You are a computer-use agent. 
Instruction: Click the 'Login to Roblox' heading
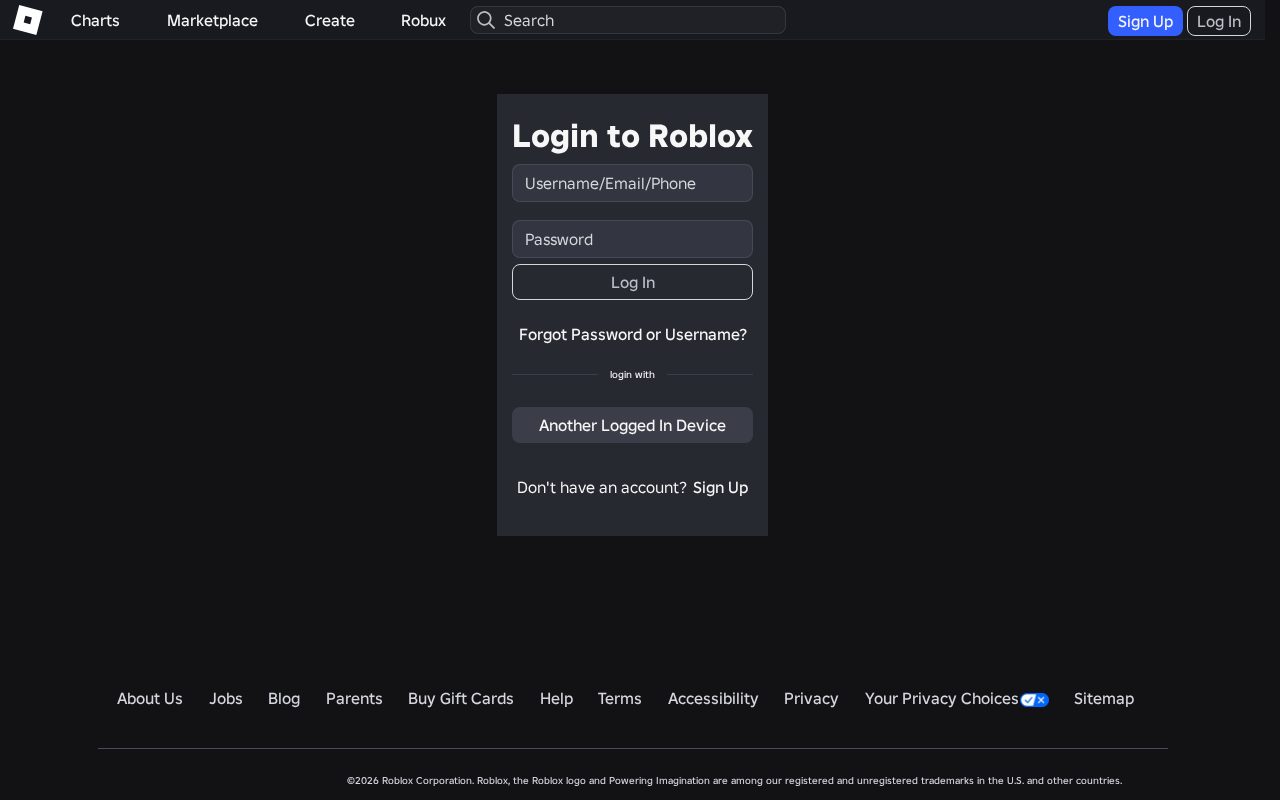(632, 136)
